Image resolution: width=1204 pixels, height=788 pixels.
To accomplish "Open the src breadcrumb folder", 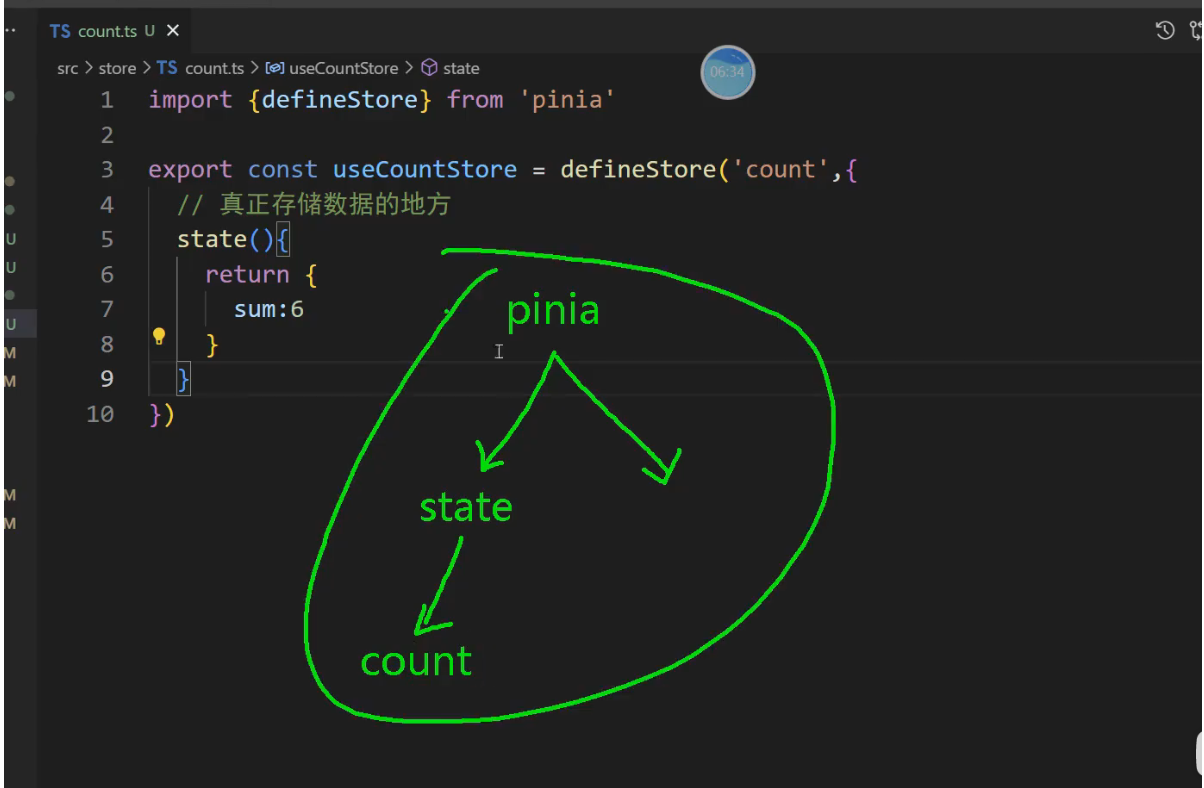I will click(67, 68).
